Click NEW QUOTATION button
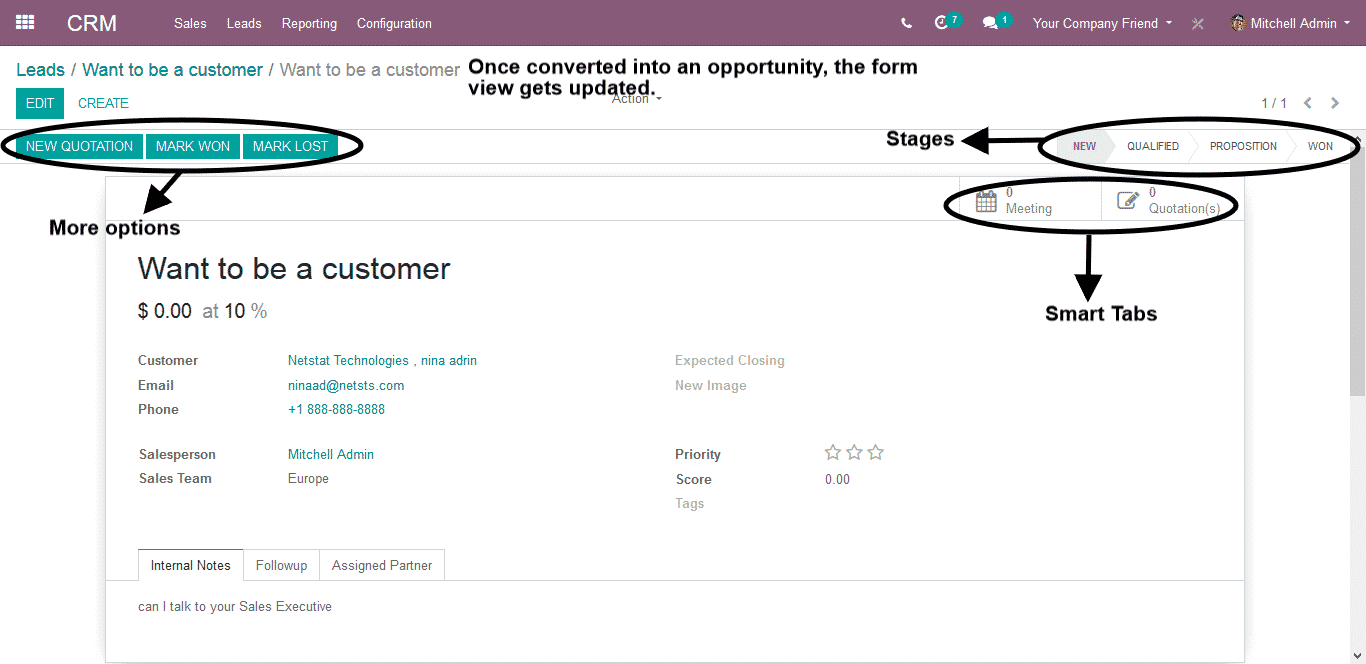This screenshot has width=1366, height=664. pyautogui.click(x=80, y=146)
